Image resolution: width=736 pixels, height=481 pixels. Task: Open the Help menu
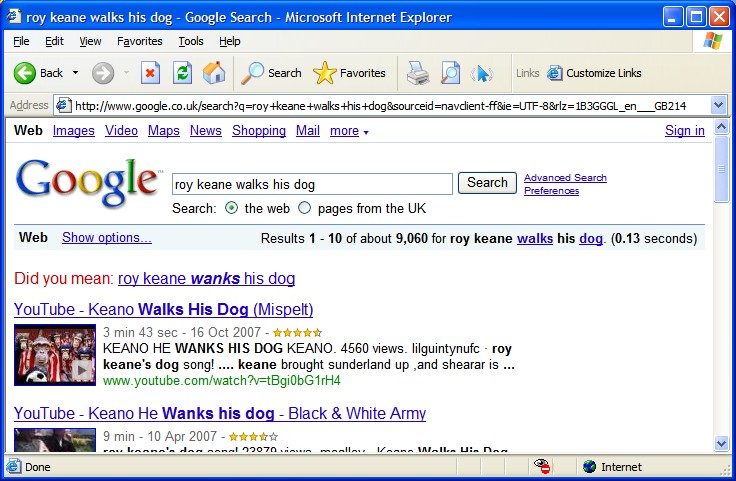click(x=230, y=41)
